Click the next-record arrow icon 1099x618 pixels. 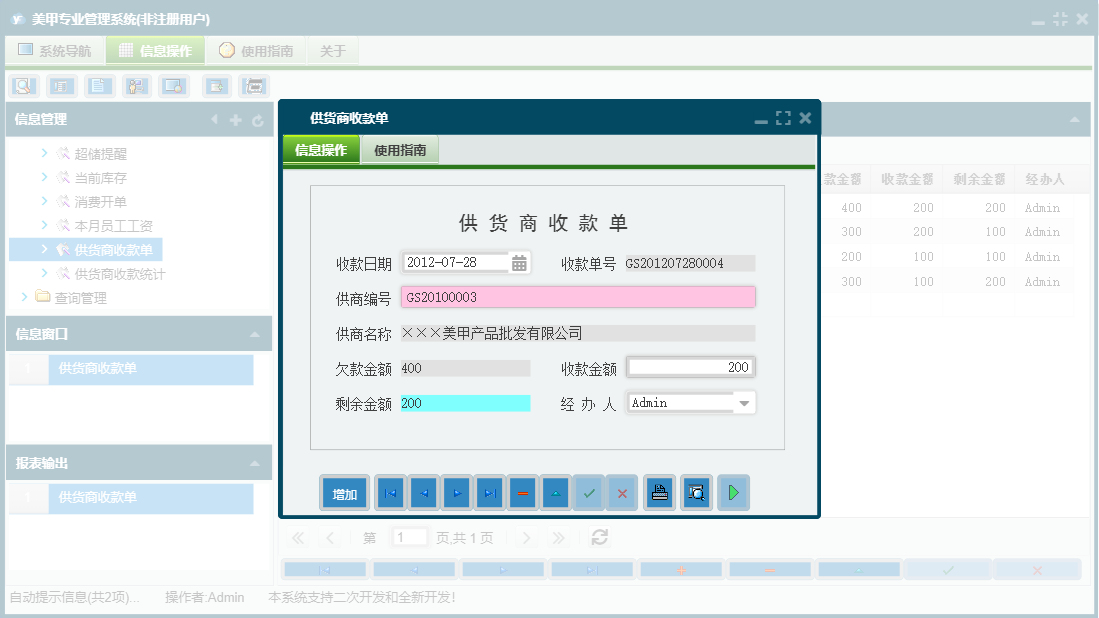pos(455,492)
